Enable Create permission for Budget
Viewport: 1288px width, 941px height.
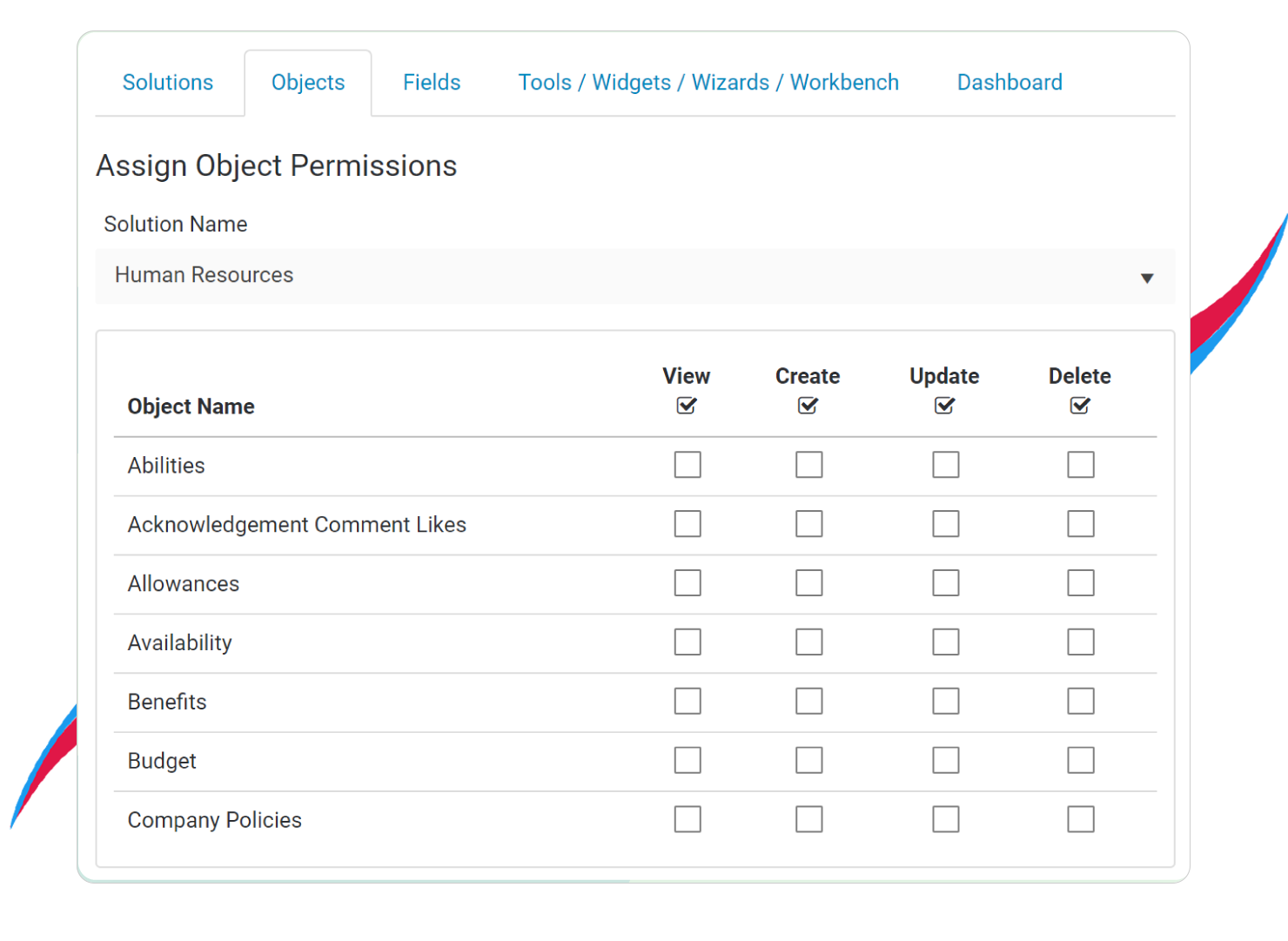click(808, 760)
